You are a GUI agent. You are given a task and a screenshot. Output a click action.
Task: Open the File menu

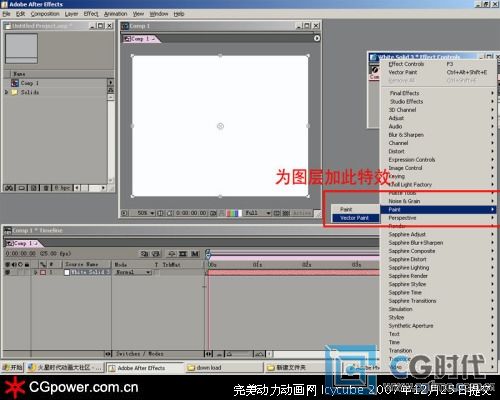pos(6,14)
